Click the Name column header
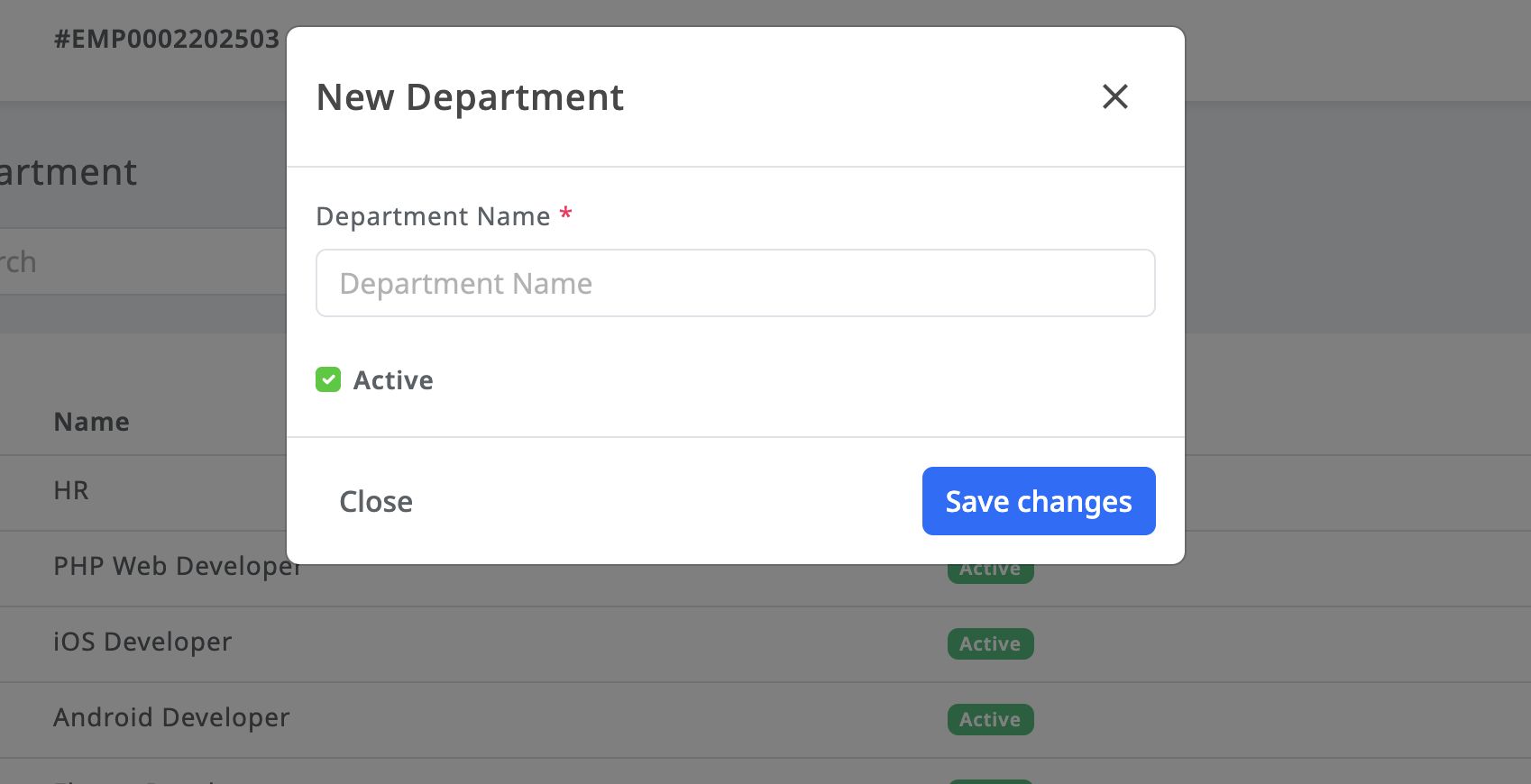The width and height of the screenshot is (1531, 784). tap(91, 422)
